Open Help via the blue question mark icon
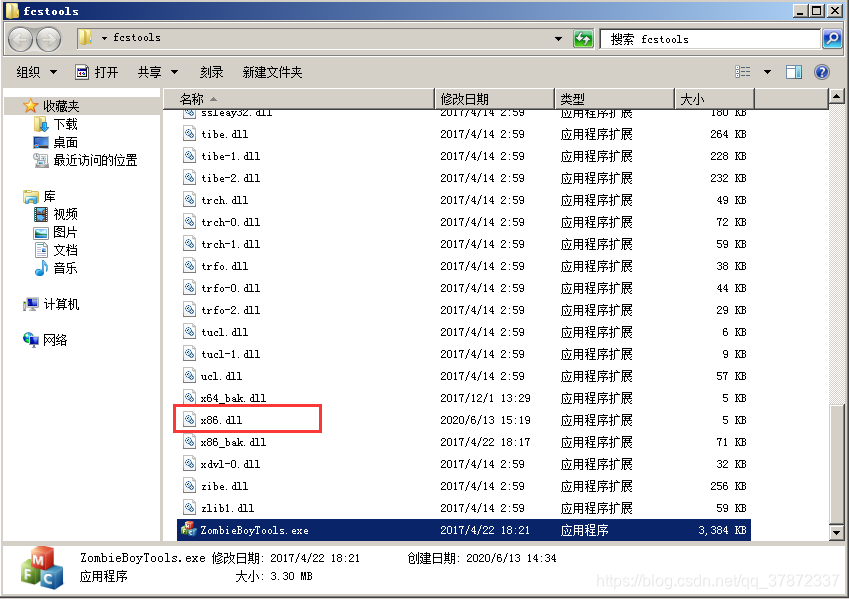 point(823,71)
